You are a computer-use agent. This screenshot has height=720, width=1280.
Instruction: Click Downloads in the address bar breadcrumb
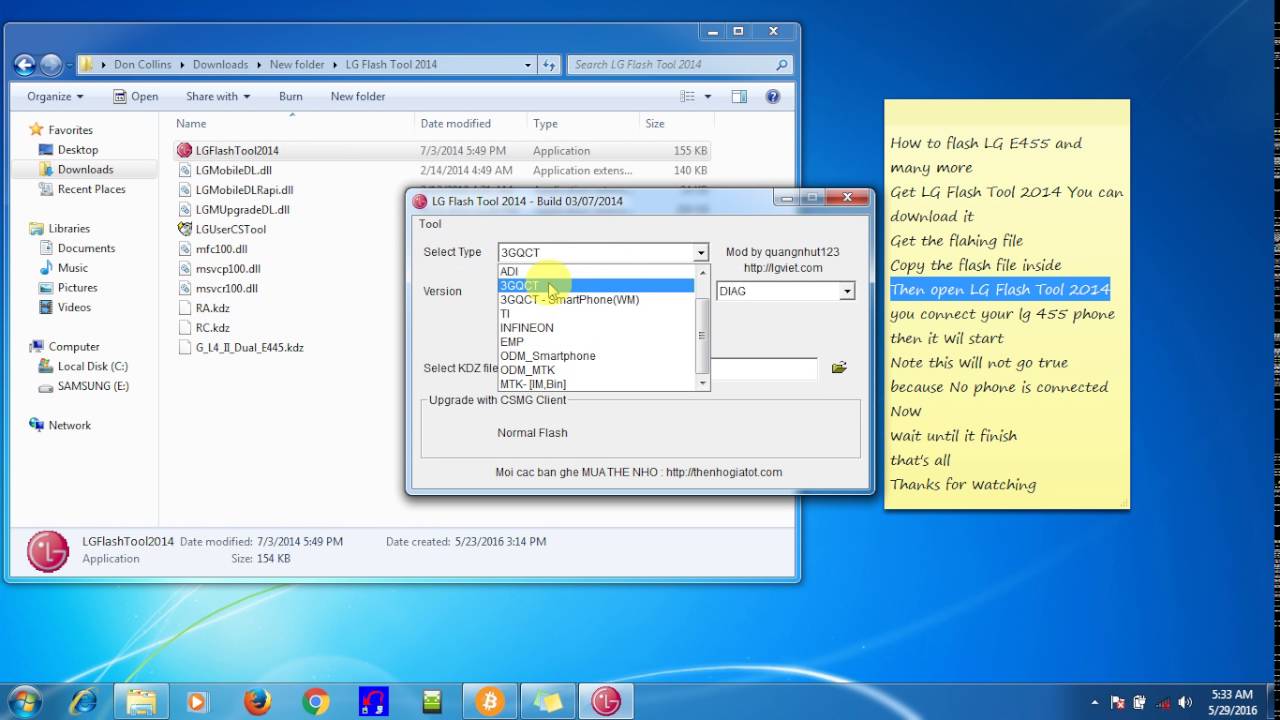coord(220,65)
